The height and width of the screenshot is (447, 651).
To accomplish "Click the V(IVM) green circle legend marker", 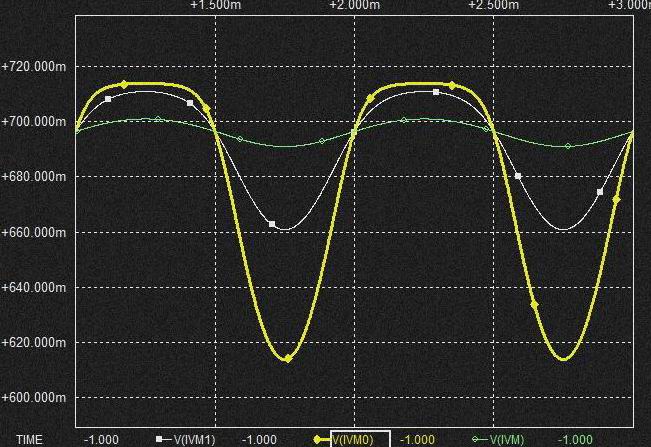I will coord(478,439).
